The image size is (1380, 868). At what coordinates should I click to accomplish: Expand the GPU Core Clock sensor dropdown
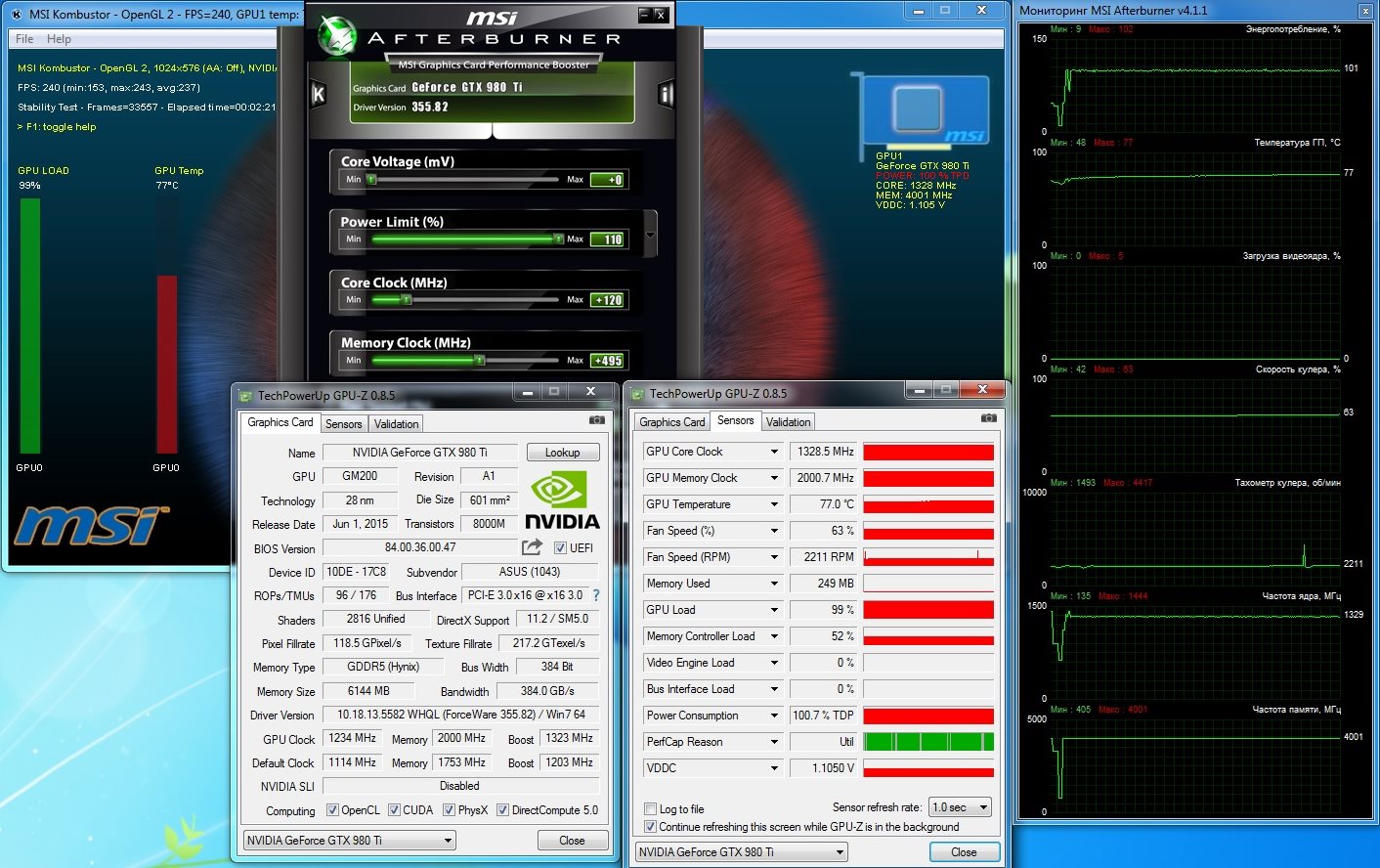coord(774,452)
